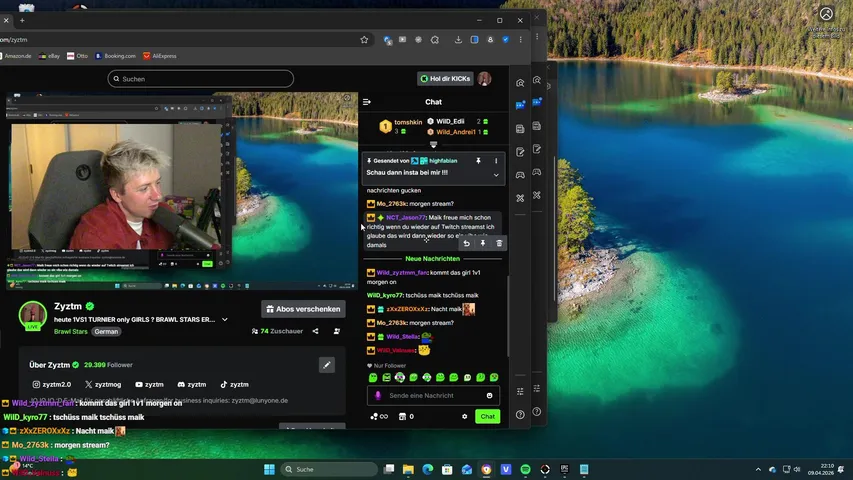Click the zXxZEROXxXz username in chat
This screenshot has height=480, width=853.
coord(407,309)
